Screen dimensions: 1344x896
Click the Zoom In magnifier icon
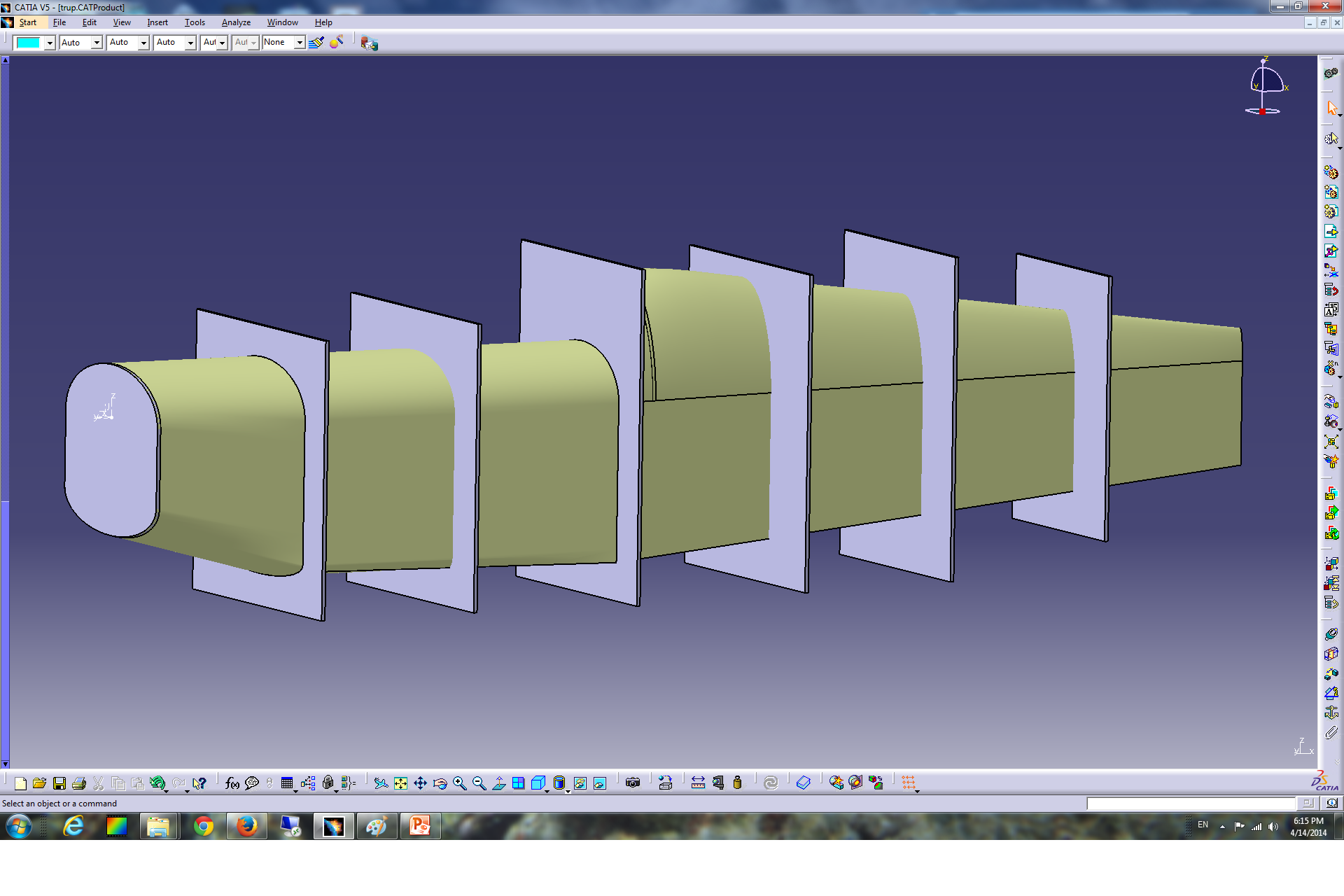pyautogui.click(x=459, y=783)
